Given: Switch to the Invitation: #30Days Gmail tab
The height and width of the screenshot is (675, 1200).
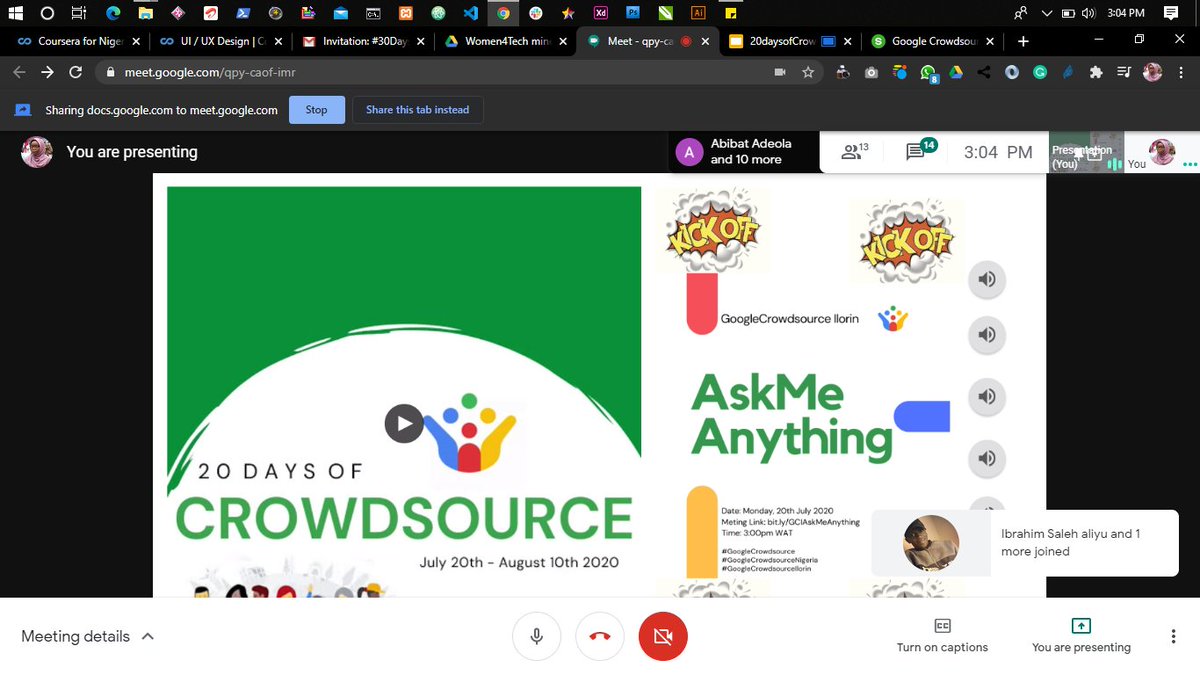Looking at the screenshot, I should click(362, 42).
